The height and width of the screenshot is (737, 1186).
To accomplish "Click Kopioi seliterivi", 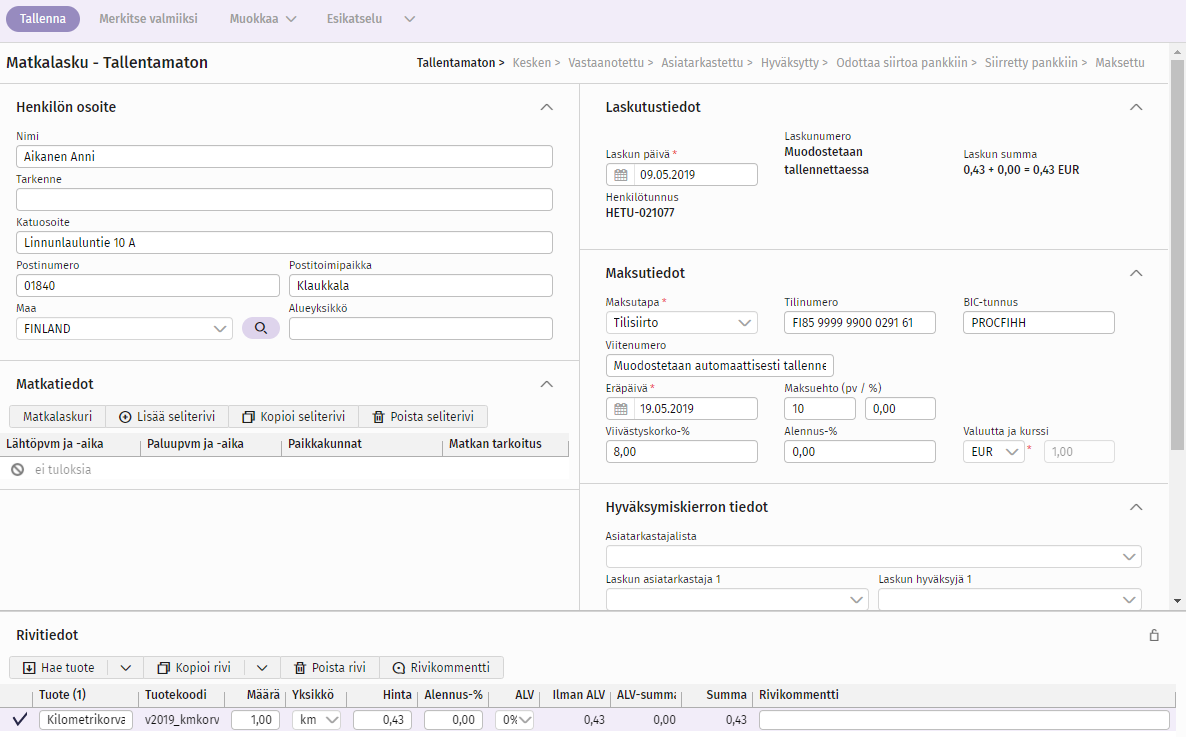I will (x=293, y=416).
